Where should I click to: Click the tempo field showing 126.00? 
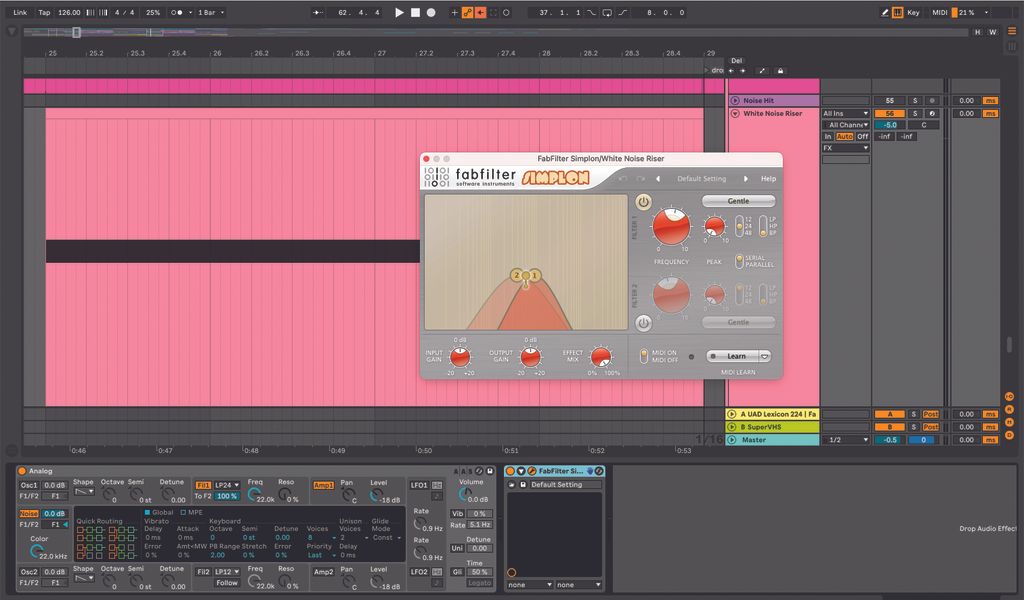[x=69, y=12]
